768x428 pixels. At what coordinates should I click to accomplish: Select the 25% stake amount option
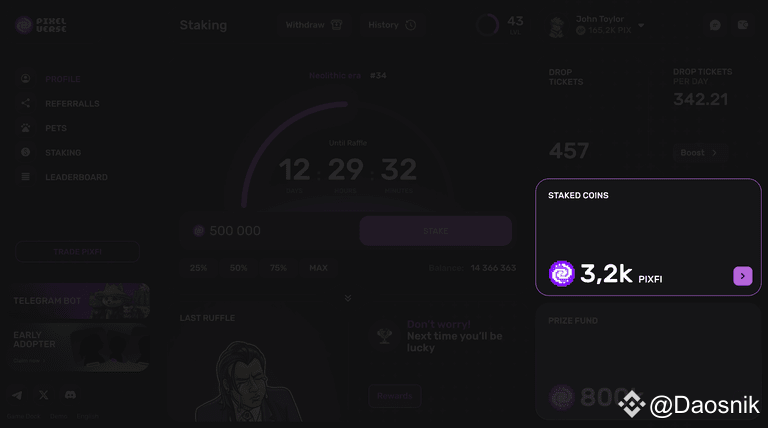point(198,268)
